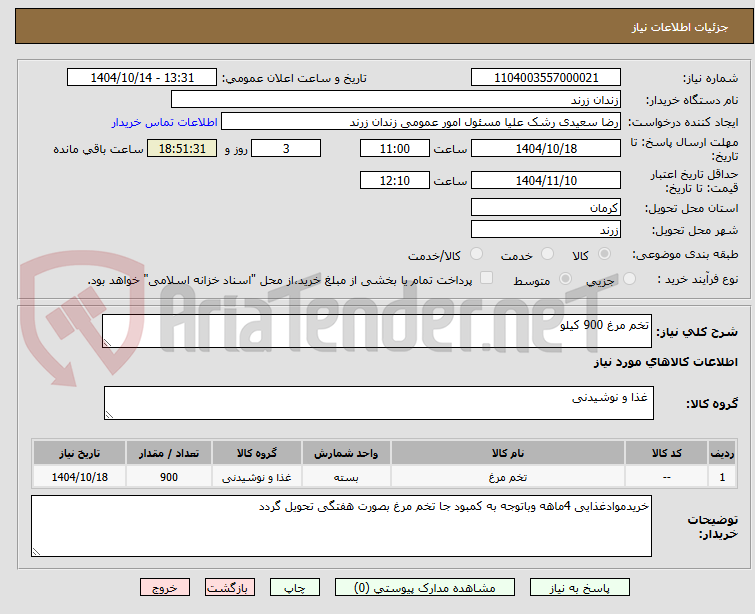Click the heading اطلاعات کالاهای مورد نیاز
This screenshot has width=755, height=614.
(666, 362)
